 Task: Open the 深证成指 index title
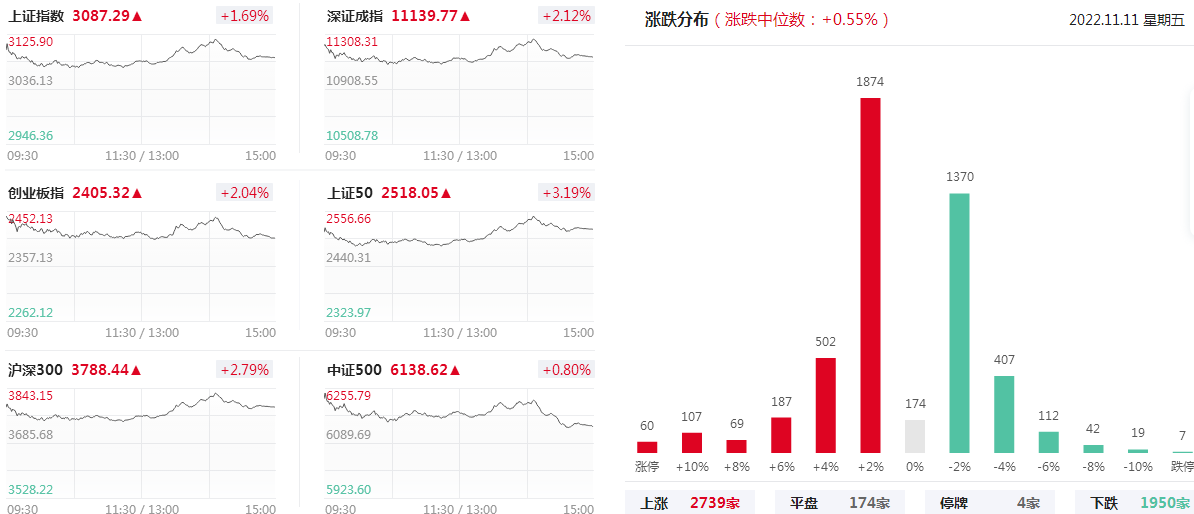click(x=356, y=14)
